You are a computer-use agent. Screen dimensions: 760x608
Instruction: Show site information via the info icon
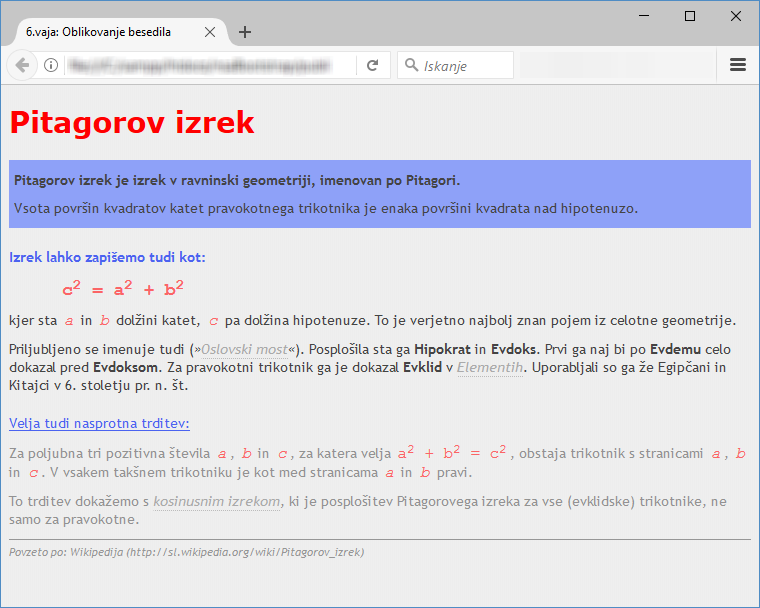coord(51,65)
